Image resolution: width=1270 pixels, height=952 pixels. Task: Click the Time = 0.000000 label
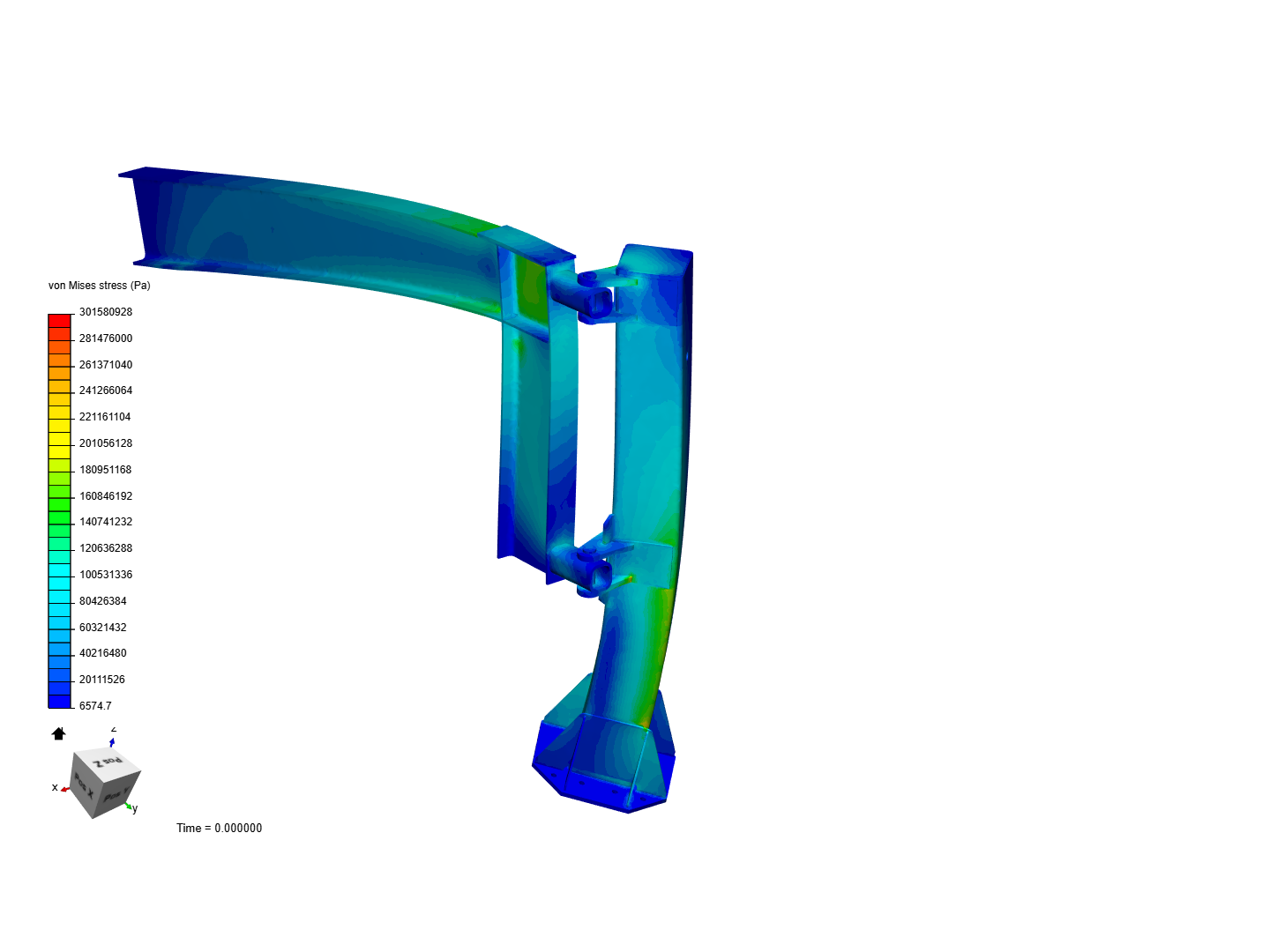[x=219, y=828]
